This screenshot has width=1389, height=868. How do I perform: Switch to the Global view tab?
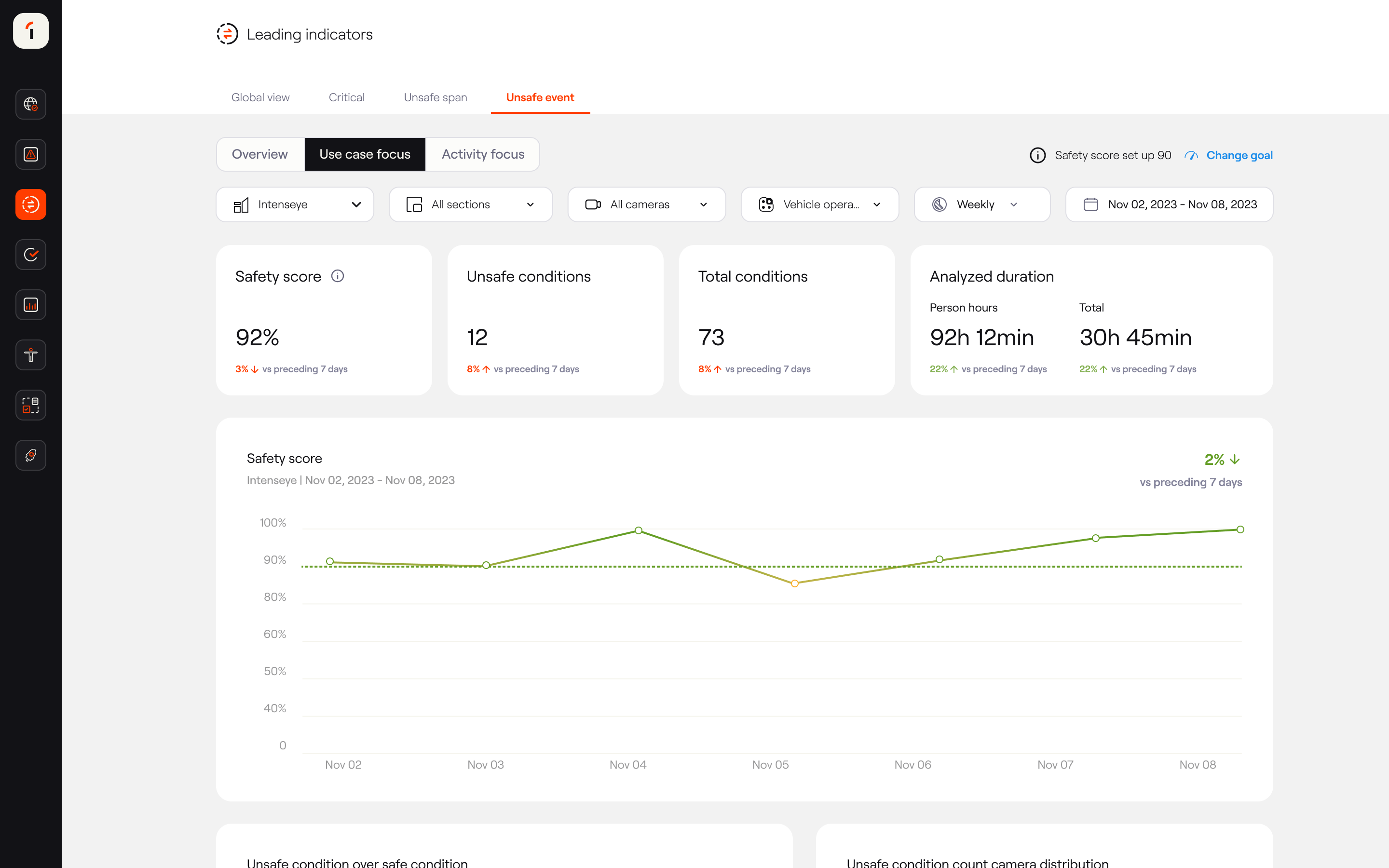[x=260, y=97]
